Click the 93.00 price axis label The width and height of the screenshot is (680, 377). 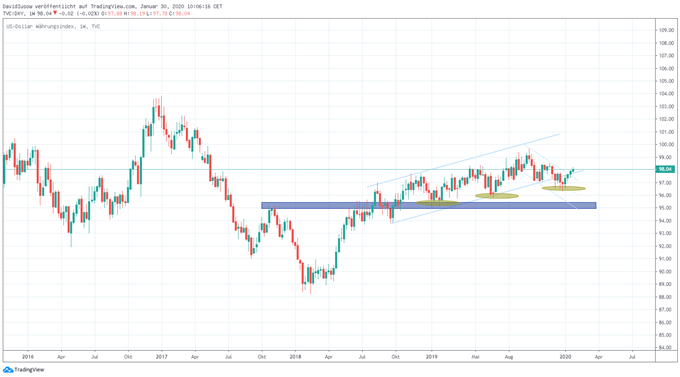click(x=666, y=233)
